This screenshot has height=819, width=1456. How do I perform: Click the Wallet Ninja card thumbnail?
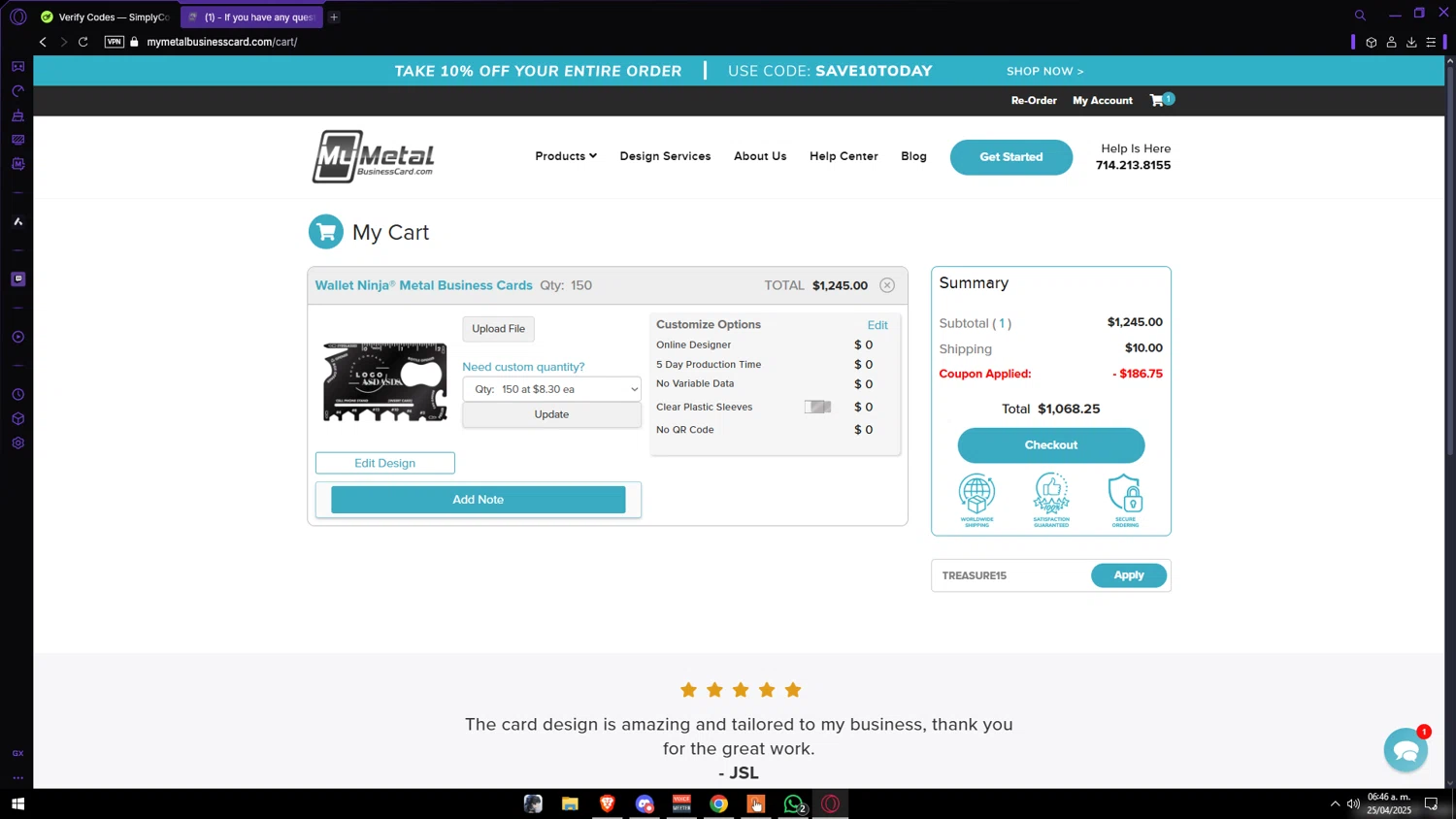pos(385,382)
